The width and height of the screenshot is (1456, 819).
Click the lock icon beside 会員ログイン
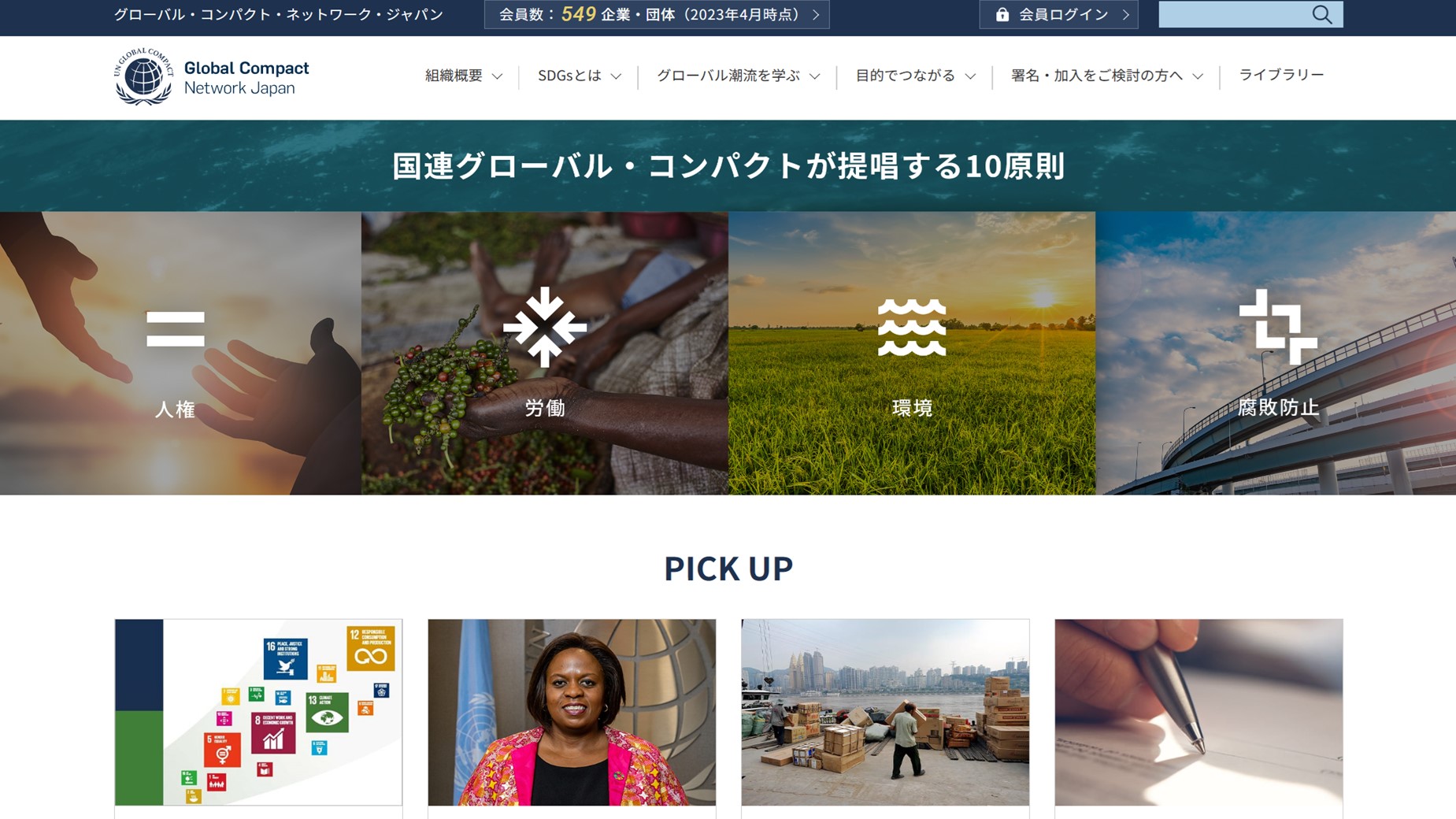(x=1002, y=14)
